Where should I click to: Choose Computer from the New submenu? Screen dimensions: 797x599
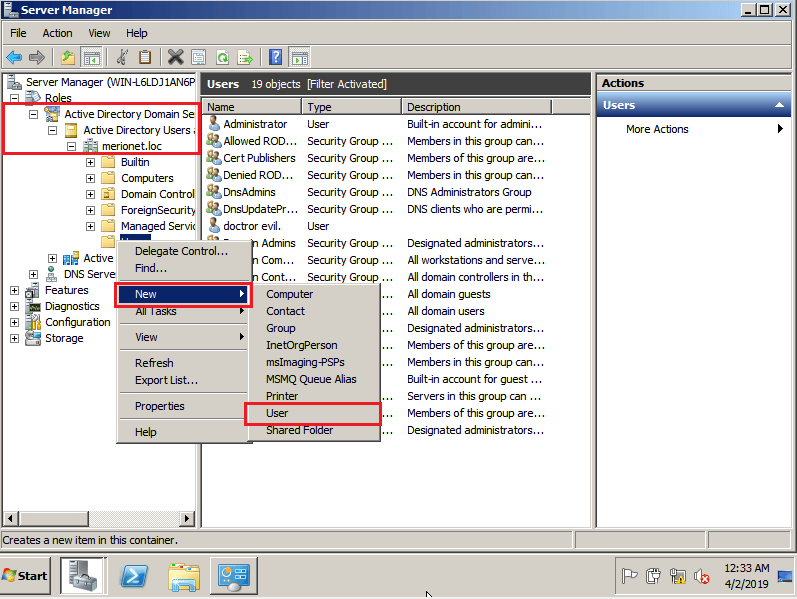(x=315, y=294)
